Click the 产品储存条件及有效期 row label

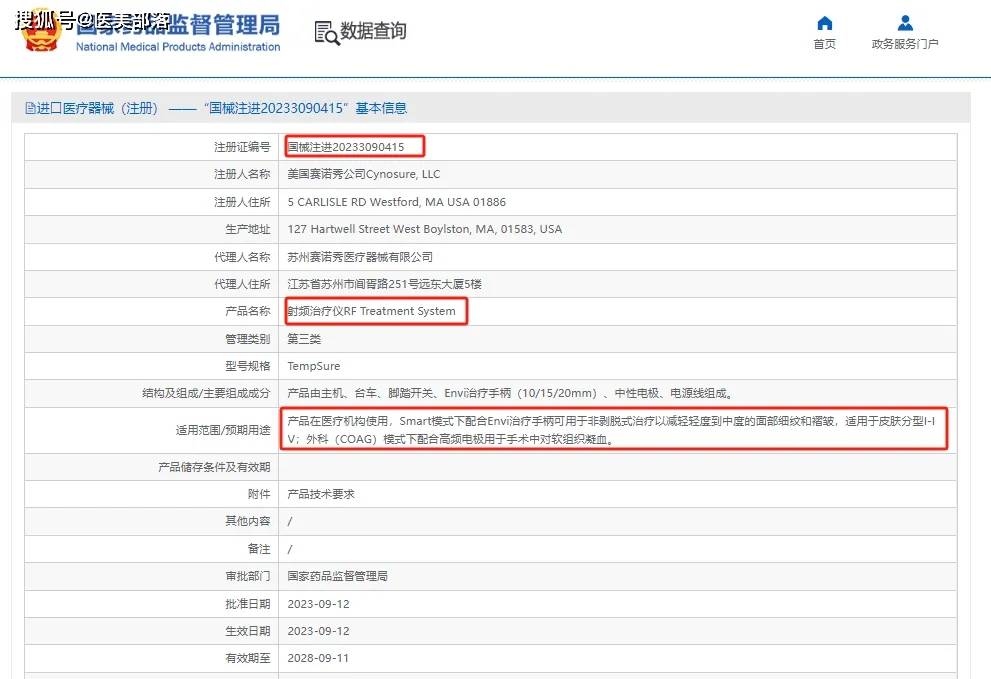[214, 467]
